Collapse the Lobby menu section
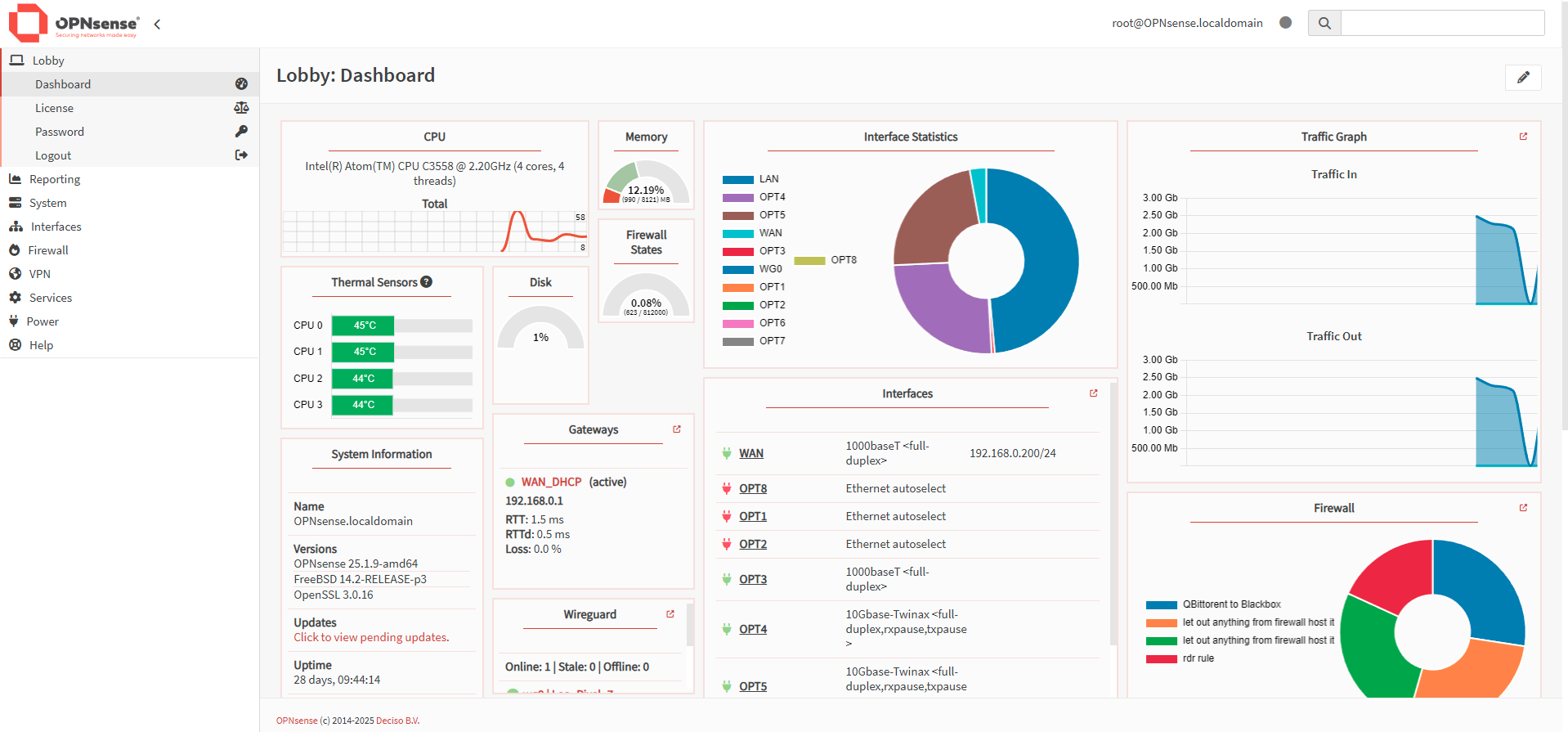Screen dimensions: 1568x732 point(130,61)
